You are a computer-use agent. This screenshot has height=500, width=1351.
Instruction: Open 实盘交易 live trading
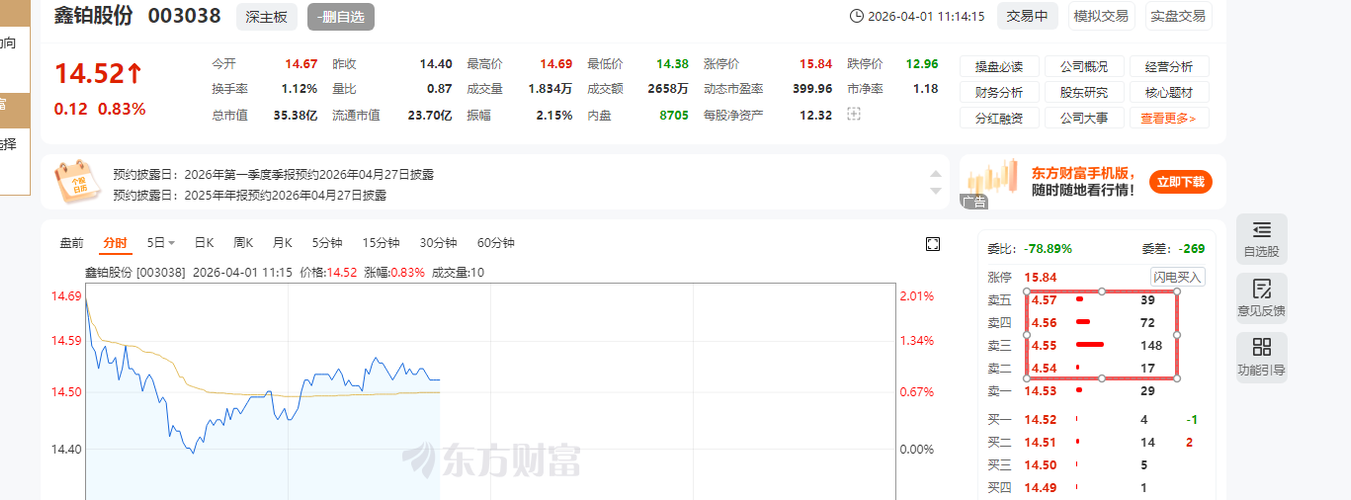(x=1177, y=16)
